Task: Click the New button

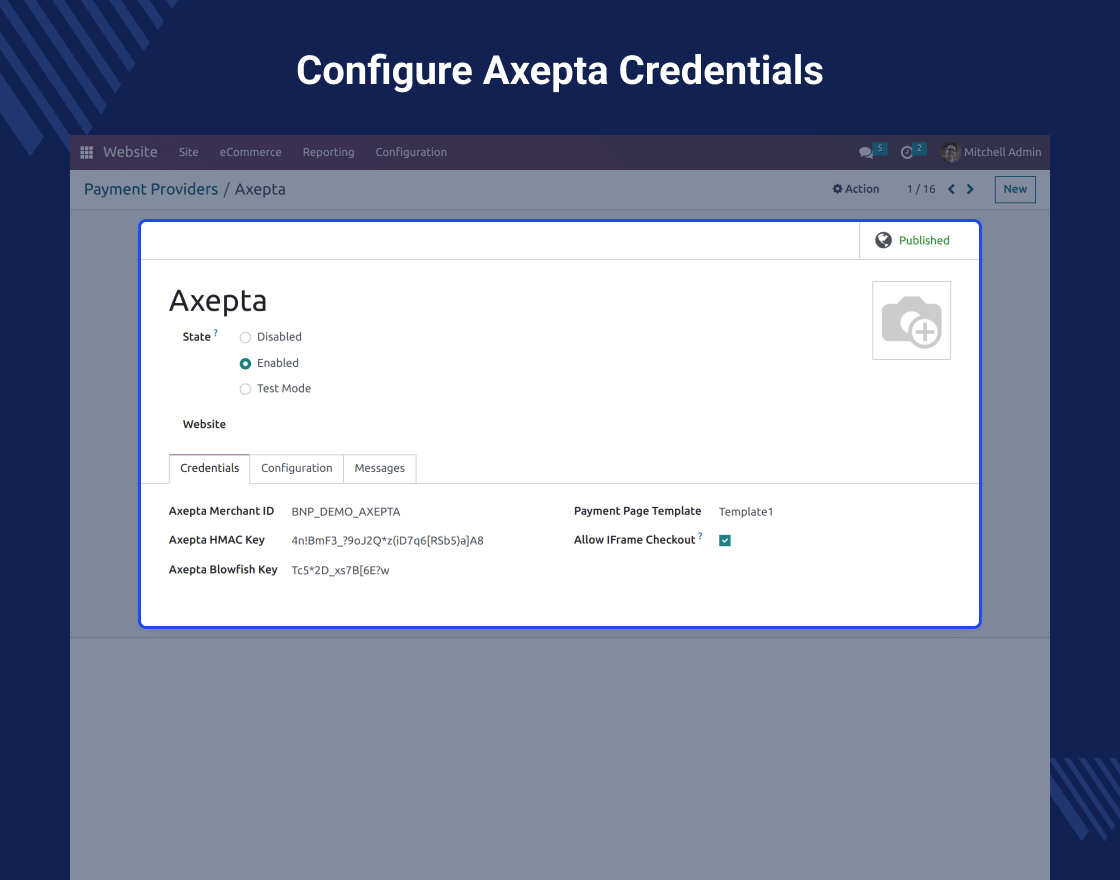Action: click(1015, 189)
